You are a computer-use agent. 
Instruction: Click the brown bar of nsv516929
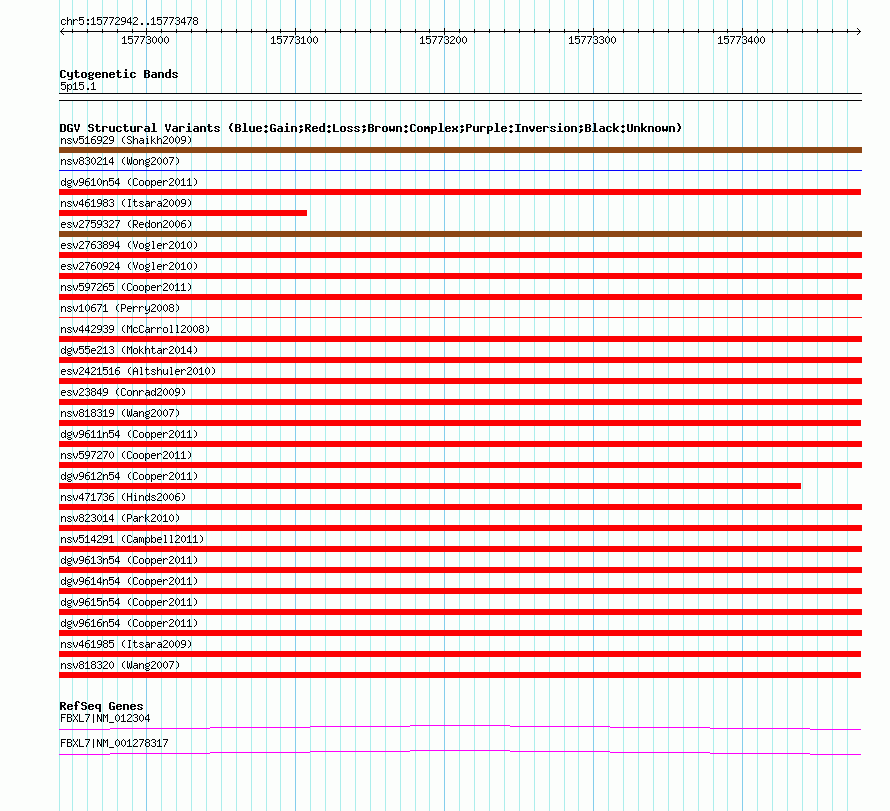(460, 150)
